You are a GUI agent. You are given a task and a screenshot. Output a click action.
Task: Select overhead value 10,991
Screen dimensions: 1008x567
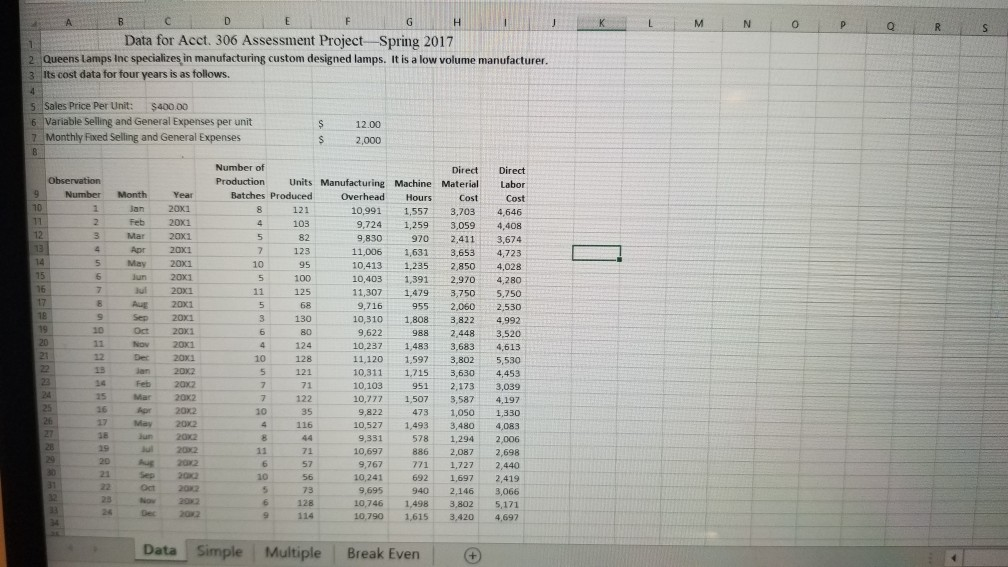pyautogui.click(x=366, y=211)
